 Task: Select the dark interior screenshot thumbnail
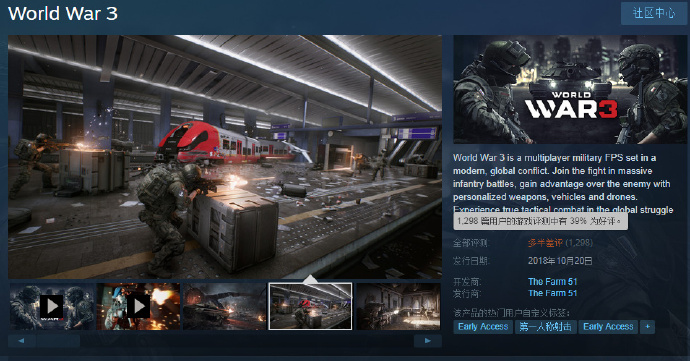click(398, 306)
